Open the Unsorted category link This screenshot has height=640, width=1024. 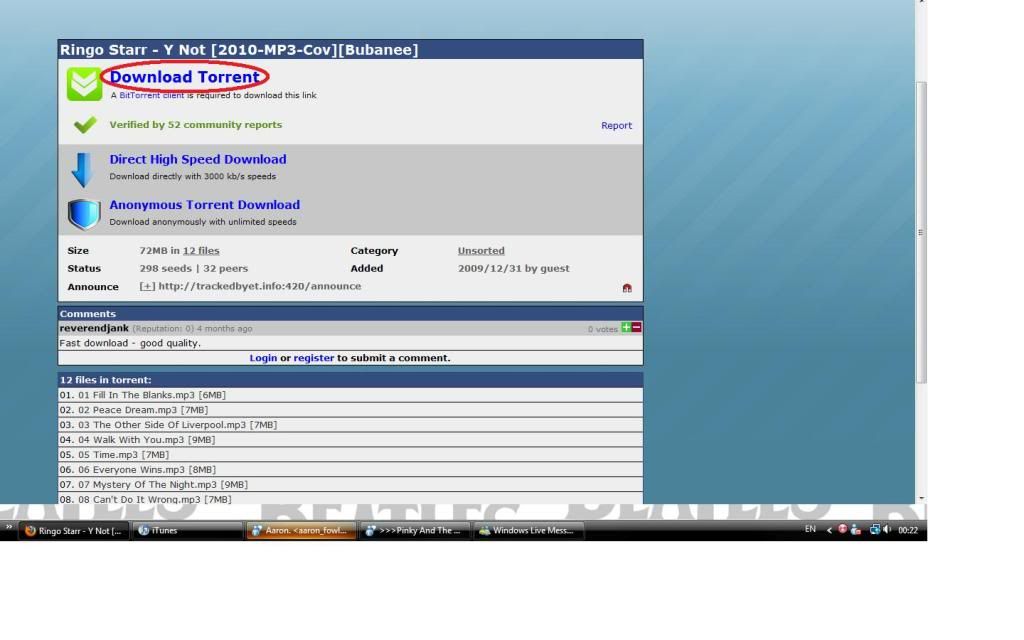click(x=481, y=251)
